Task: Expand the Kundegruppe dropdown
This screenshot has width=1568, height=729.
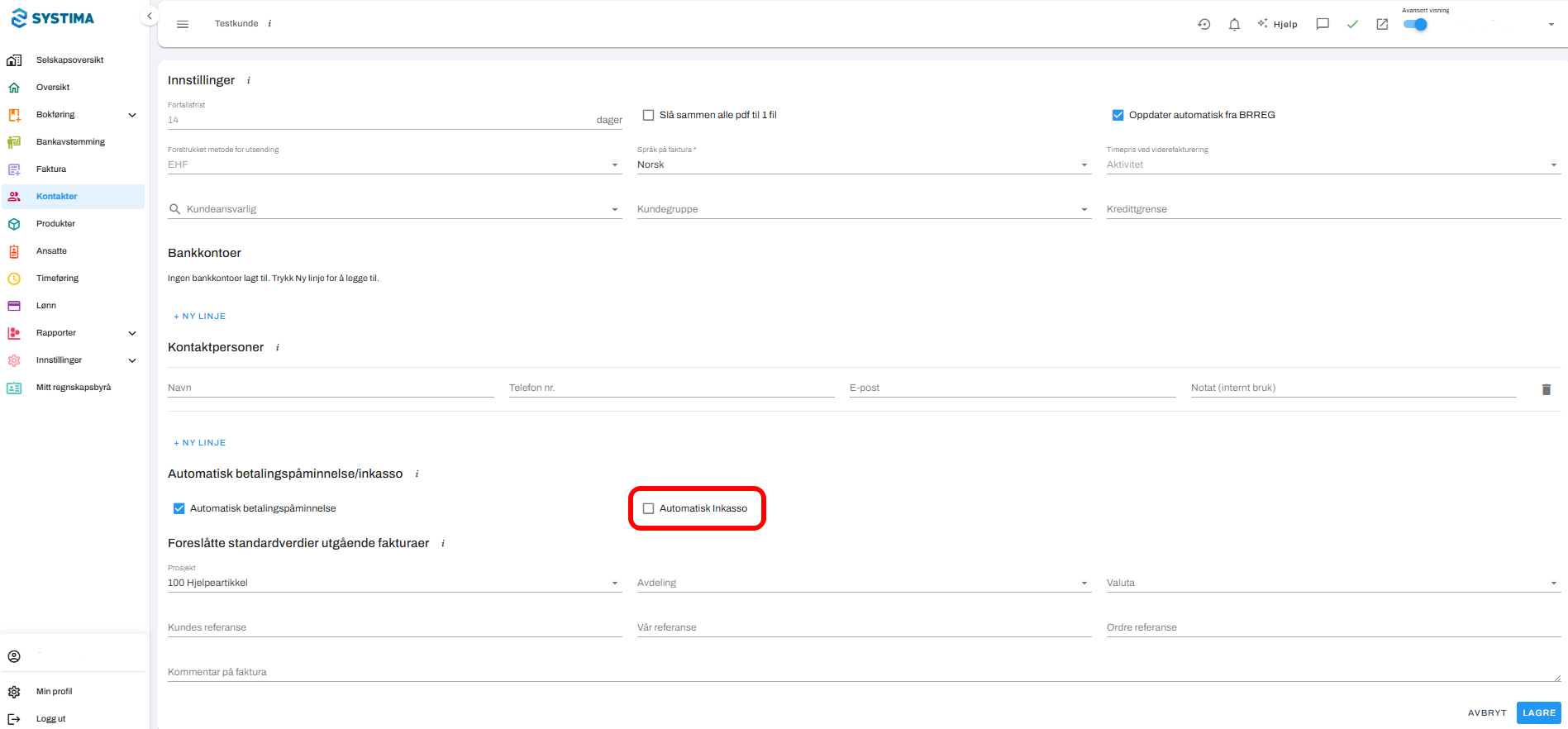Action: click(x=864, y=209)
